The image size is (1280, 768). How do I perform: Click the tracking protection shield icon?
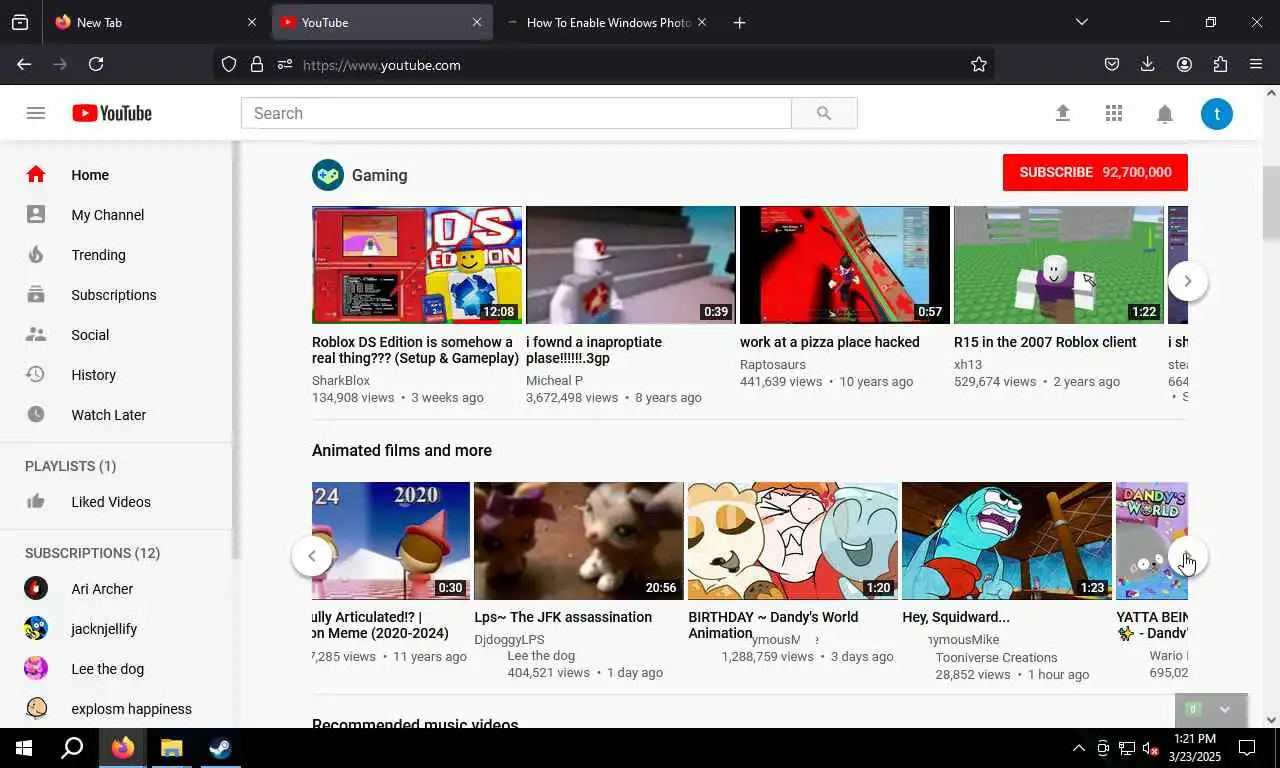229,64
